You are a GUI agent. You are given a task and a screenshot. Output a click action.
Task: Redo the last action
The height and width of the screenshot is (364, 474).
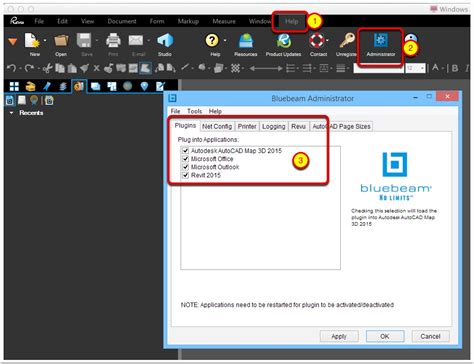point(29,68)
